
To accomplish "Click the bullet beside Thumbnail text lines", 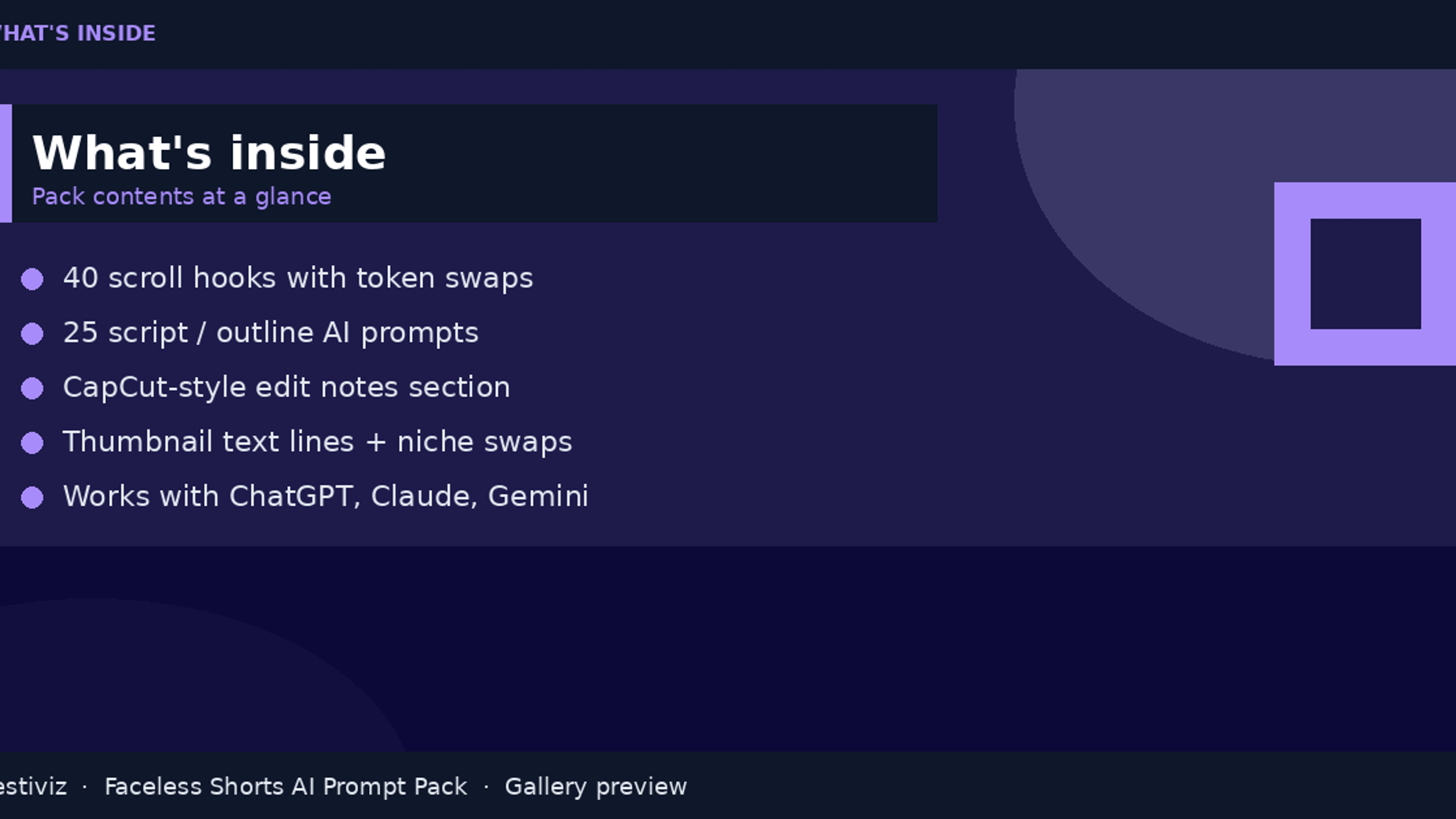I will point(32,443).
